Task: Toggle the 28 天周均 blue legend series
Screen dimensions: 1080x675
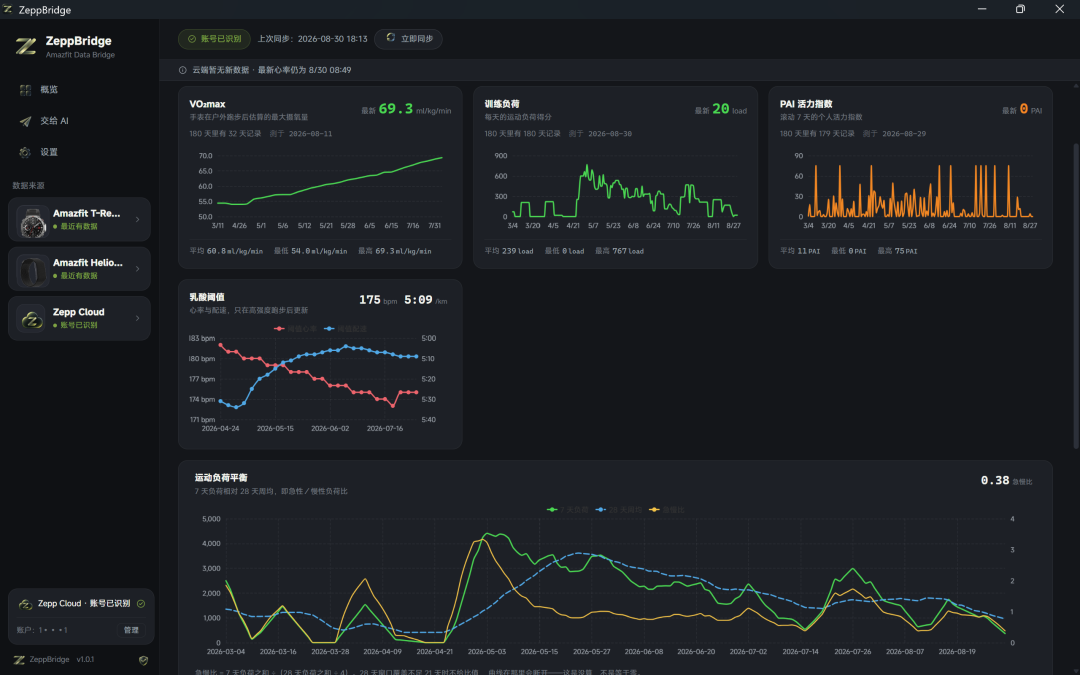Action: point(619,510)
